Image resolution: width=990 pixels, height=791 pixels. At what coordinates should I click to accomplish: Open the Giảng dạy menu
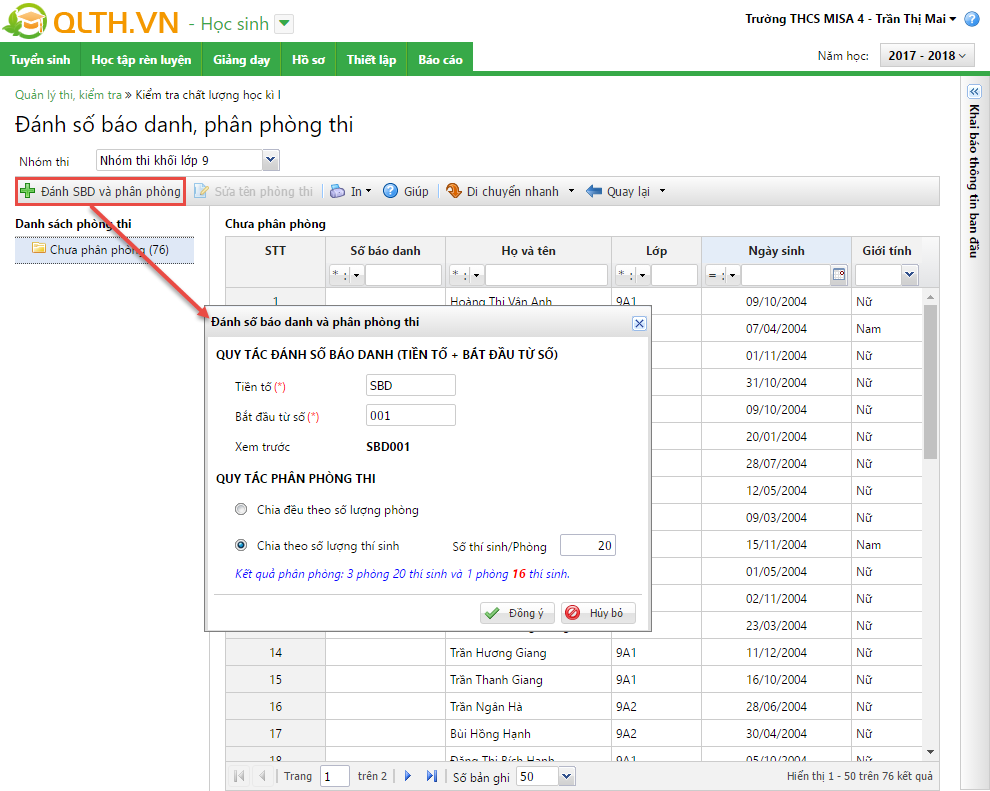click(241, 59)
